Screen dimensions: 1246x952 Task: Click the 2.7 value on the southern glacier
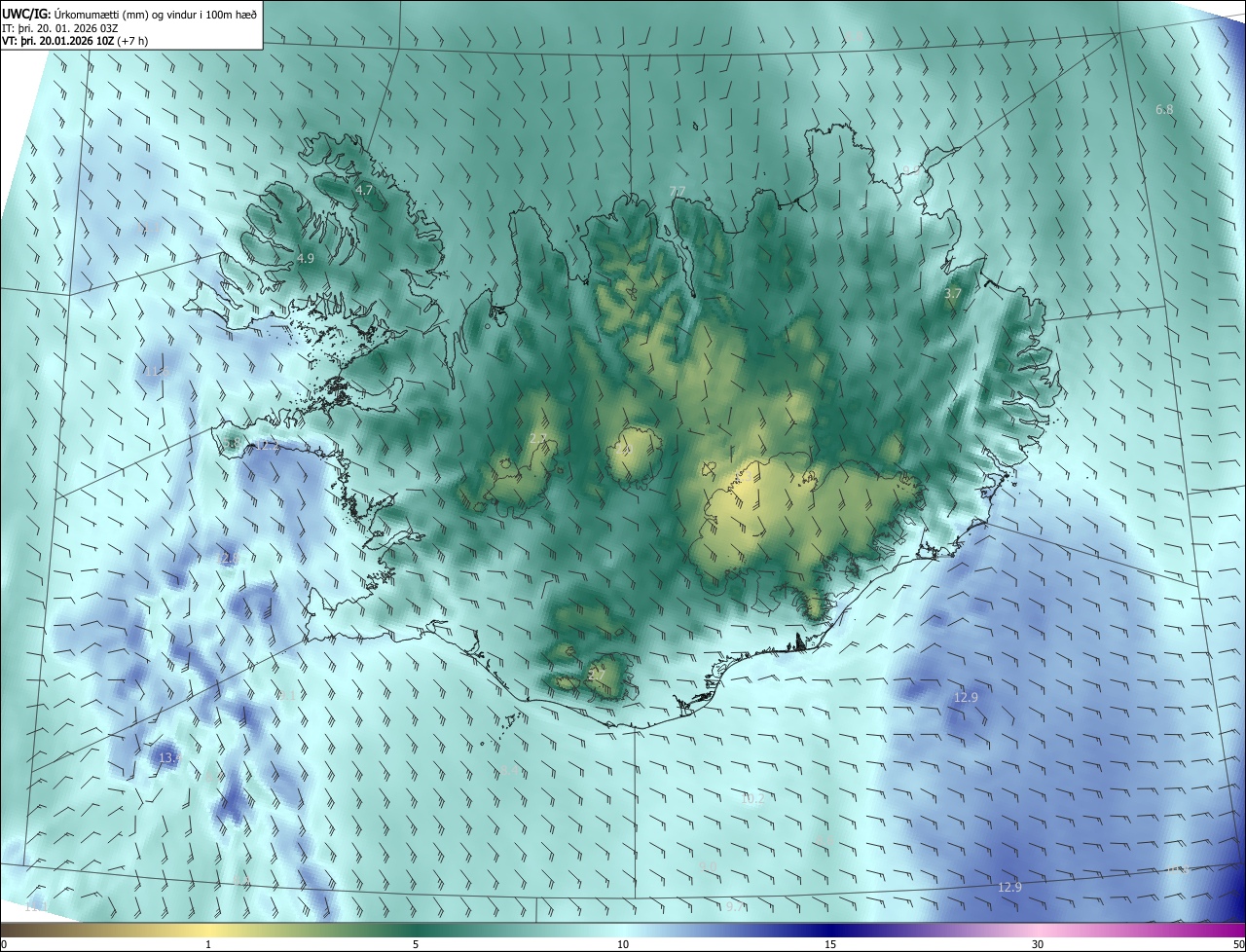597,675
